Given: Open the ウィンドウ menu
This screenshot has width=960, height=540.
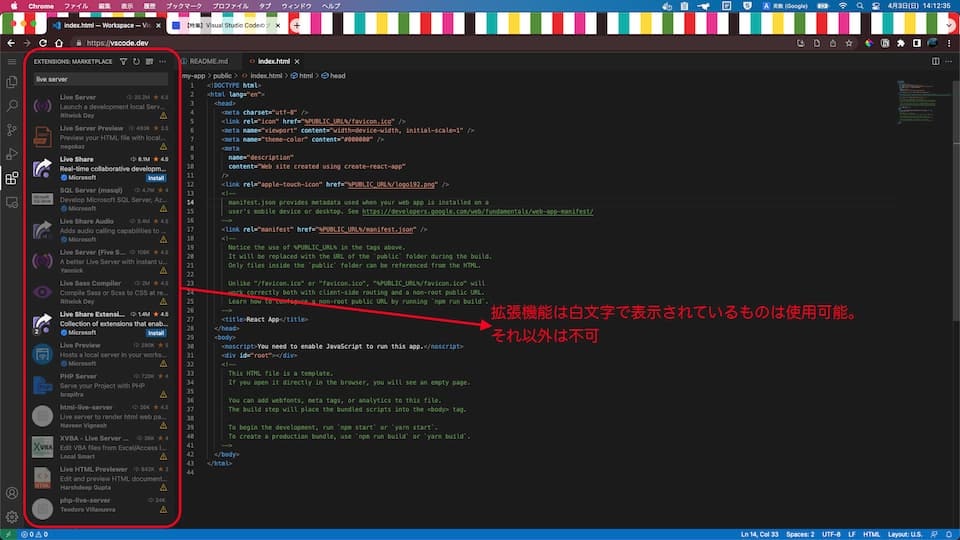Looking at the screenshot, I should pyautogui.click(x=296, y=6).
